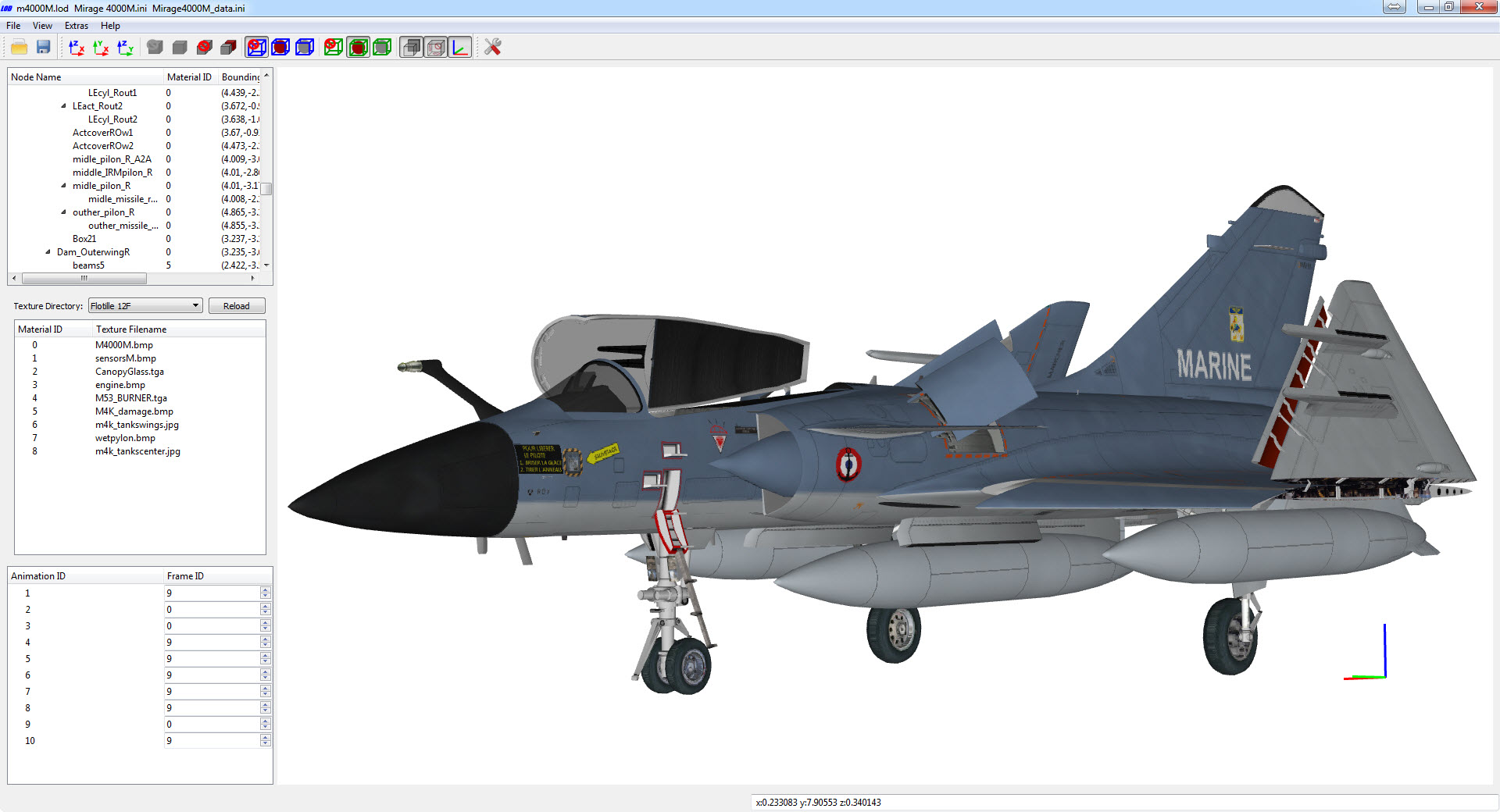Viewport: 1500px width, 812px height.
Task: Open the File menu
Action: (13, 26)
